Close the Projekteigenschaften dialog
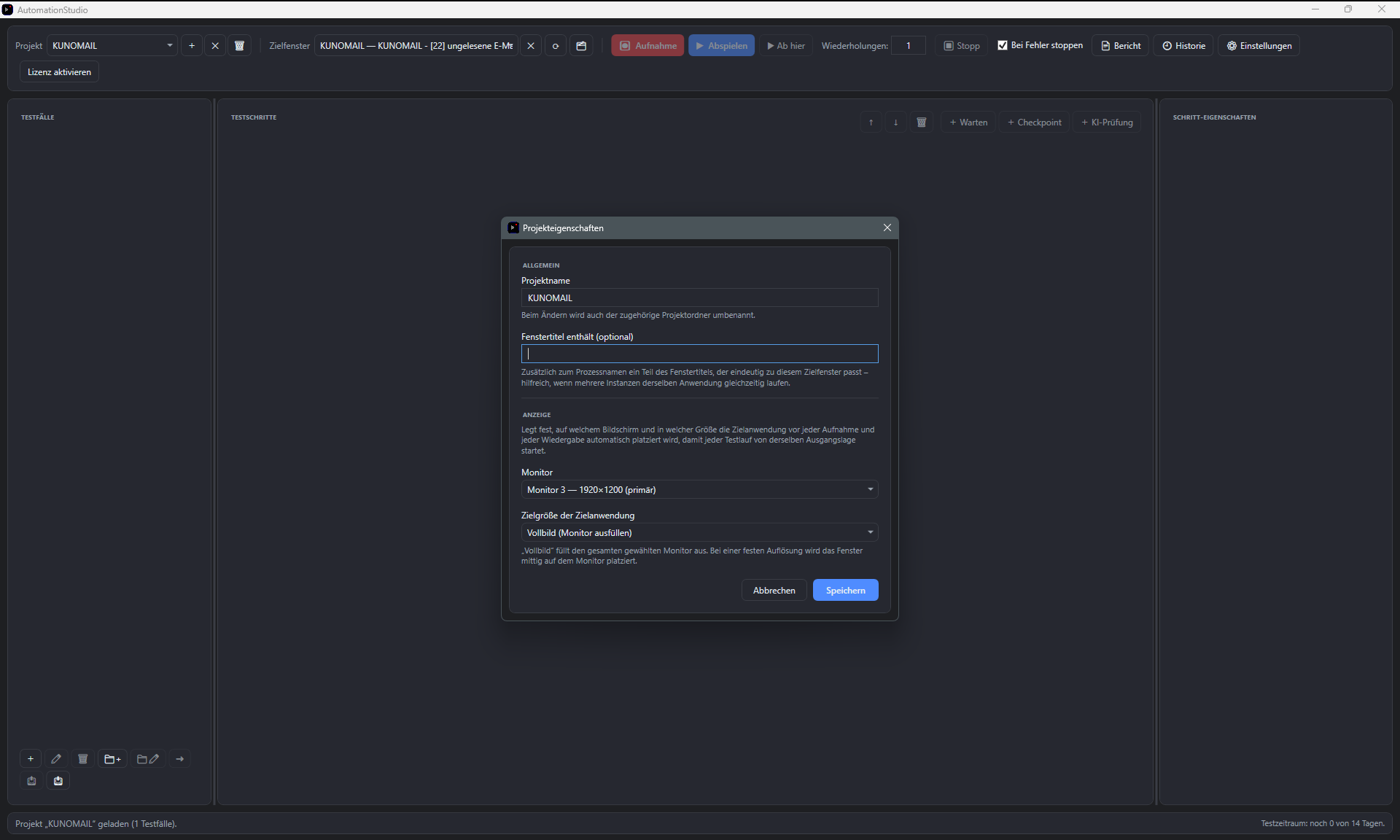Viewport: 1400px width, 840px height. click(x=887, y=227)
